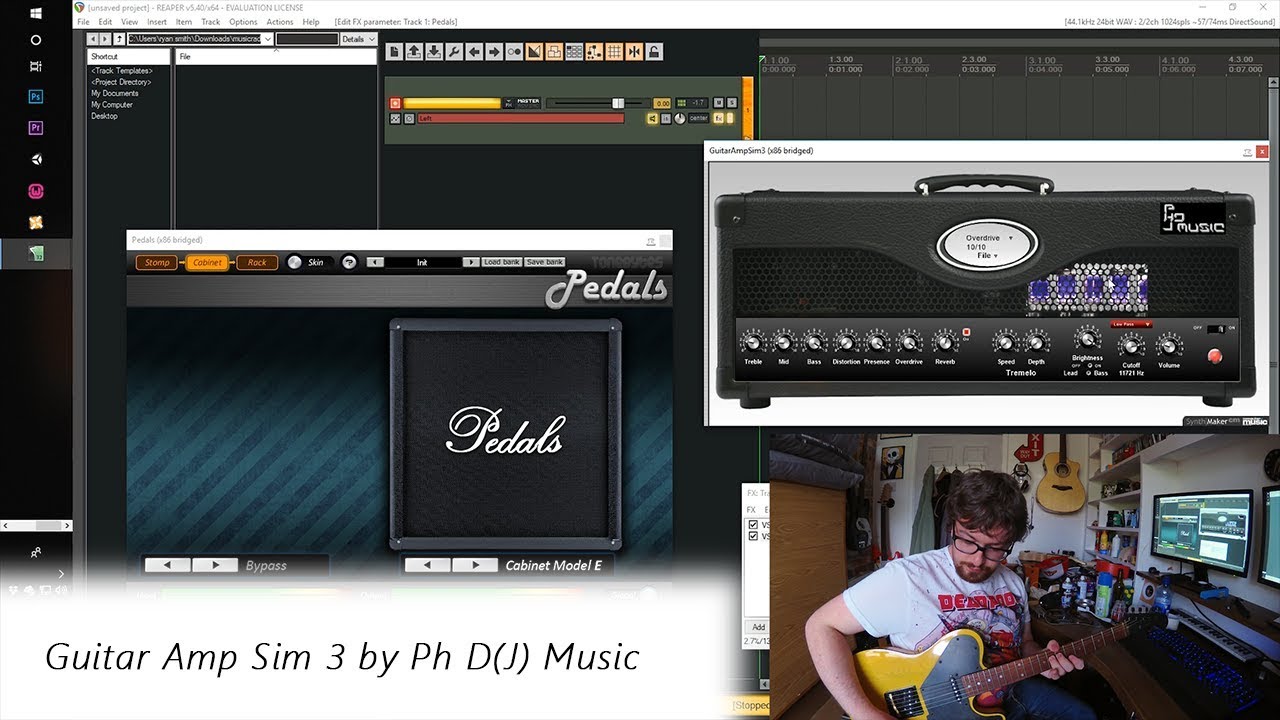The image size is (1280, 720).
Task: Click the Add button in FX window
Action: tap(759, 627)
